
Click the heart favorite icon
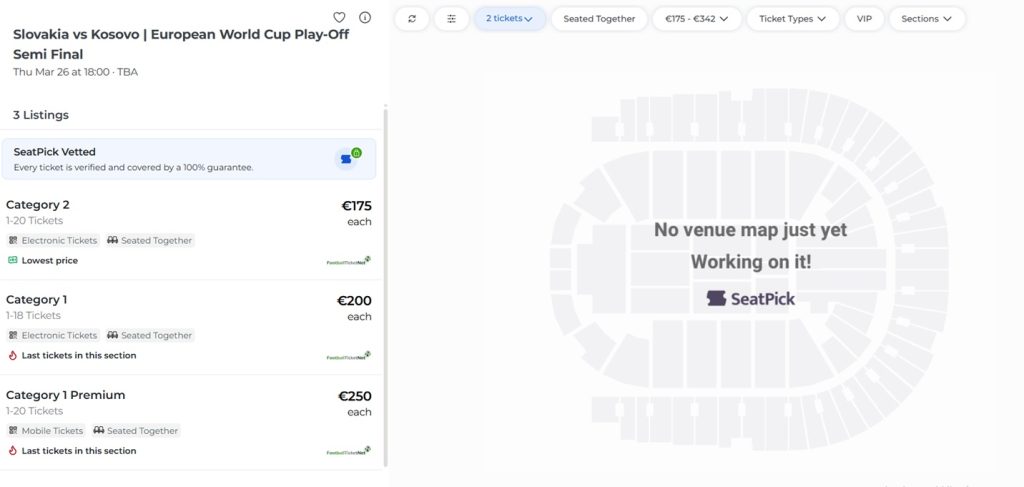339,17
